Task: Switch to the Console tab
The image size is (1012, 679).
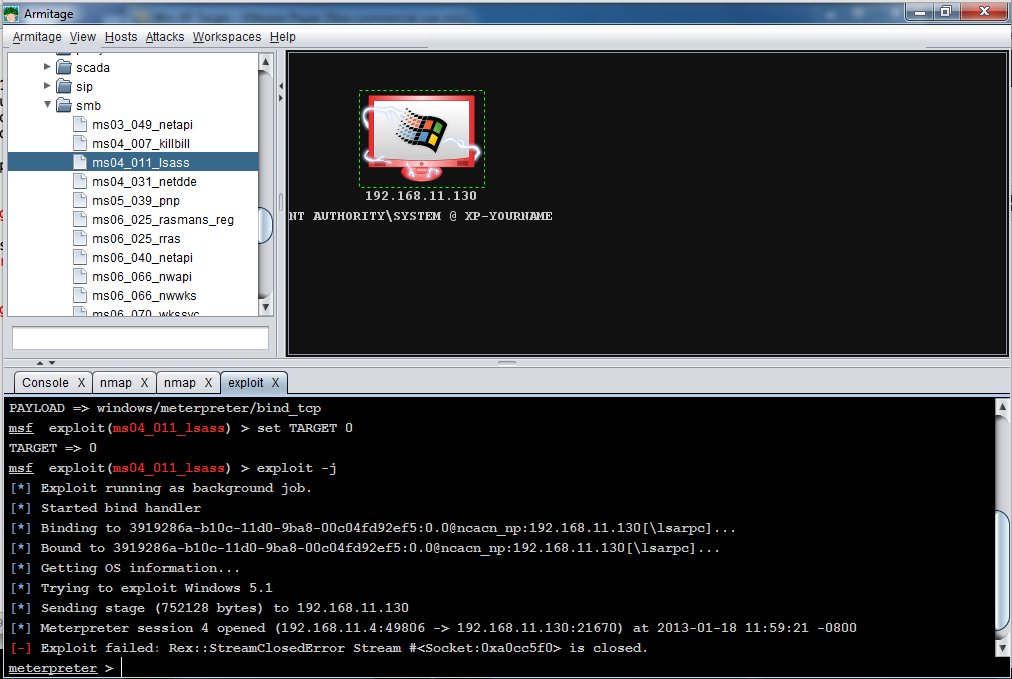Action: 45,383
